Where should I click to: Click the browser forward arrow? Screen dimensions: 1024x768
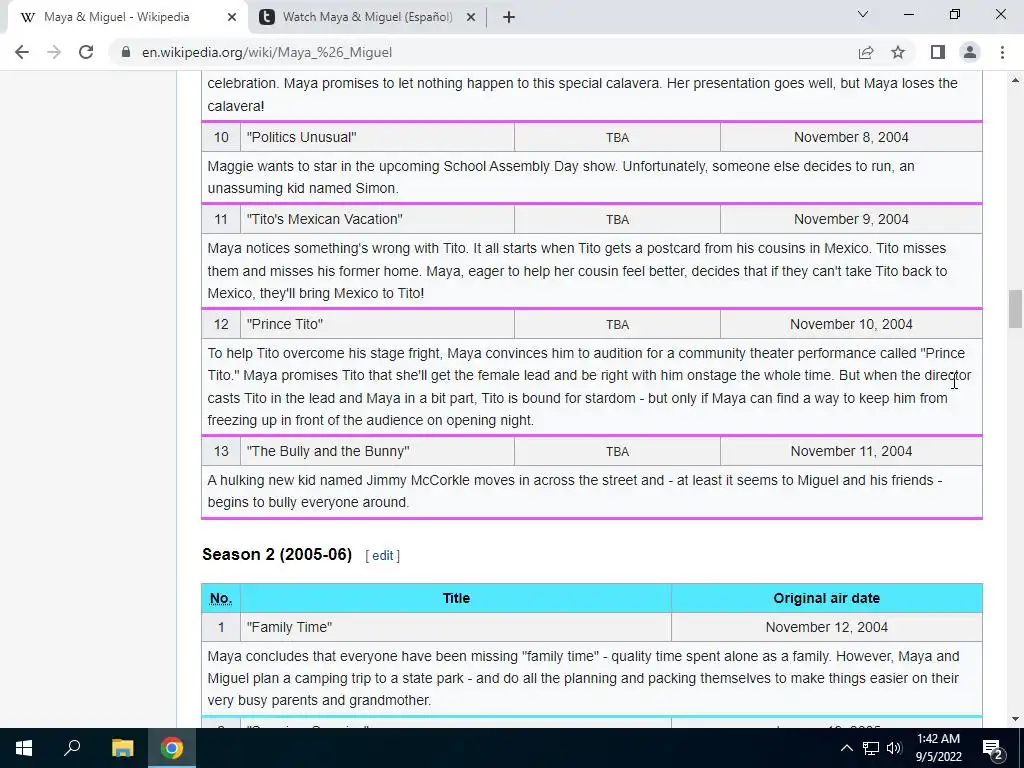point(54,52)
